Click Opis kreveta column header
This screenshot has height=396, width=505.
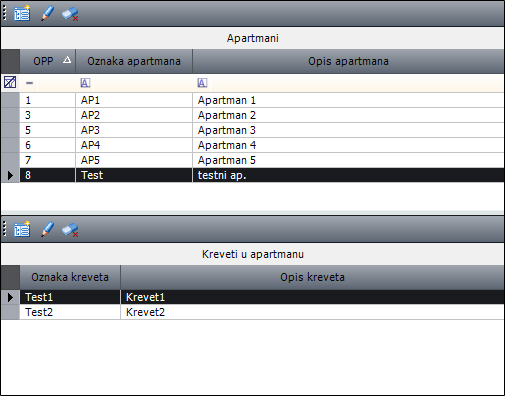point(312,277)
